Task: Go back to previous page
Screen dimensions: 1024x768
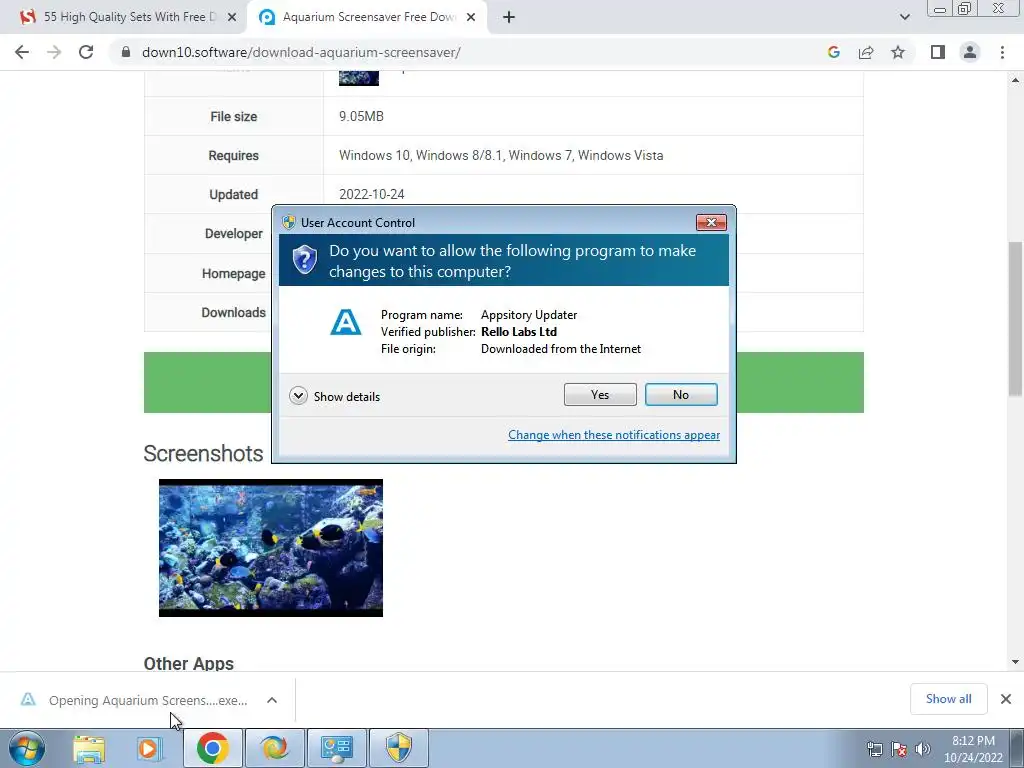Action: (x=22, y=52)
